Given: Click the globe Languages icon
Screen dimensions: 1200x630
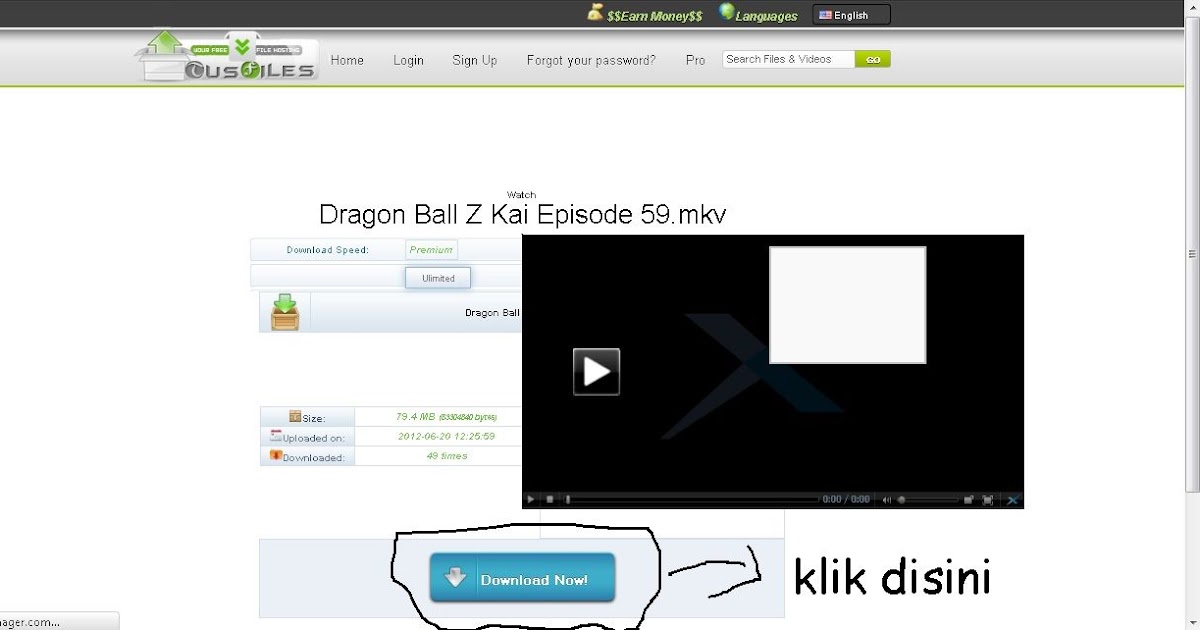Looking at the screenshot, I should pos(727,13).
